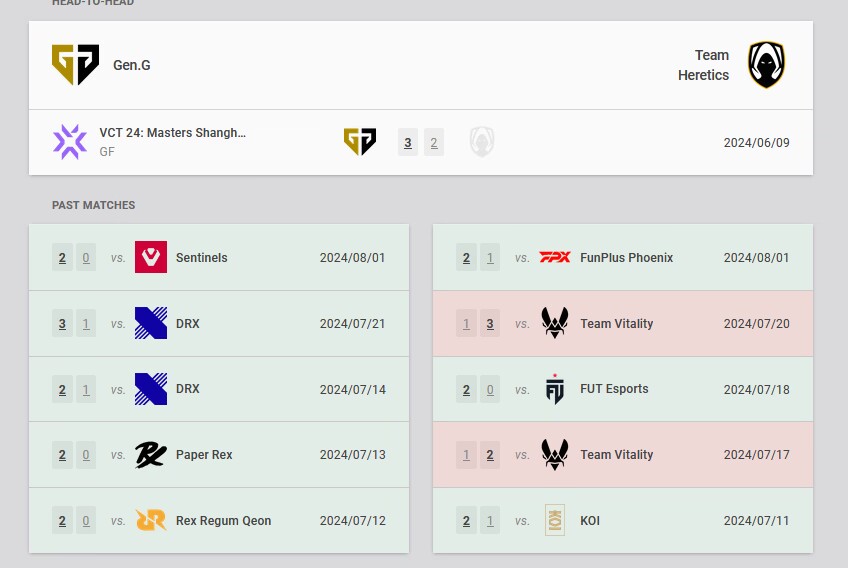
Task: Click the FunPlus Phoenix team name
Action: [626, 257]
